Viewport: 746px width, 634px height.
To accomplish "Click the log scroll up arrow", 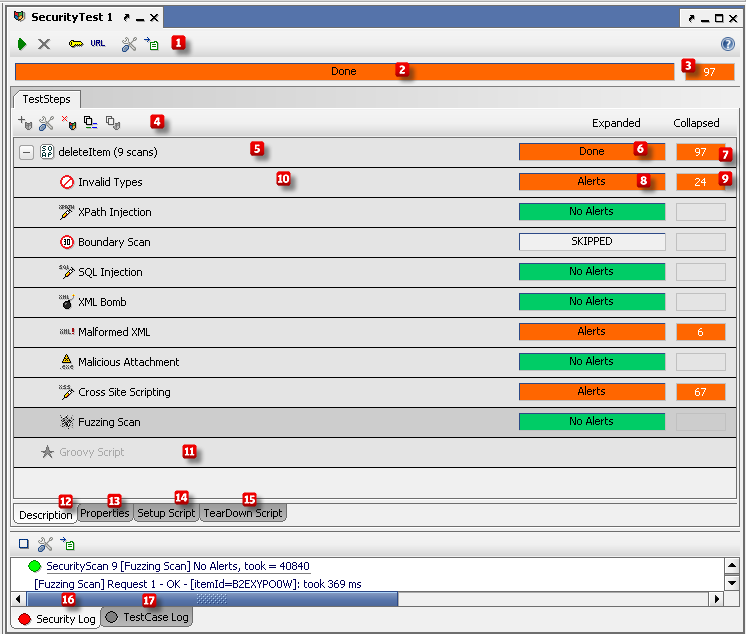I will click(731, 566).
